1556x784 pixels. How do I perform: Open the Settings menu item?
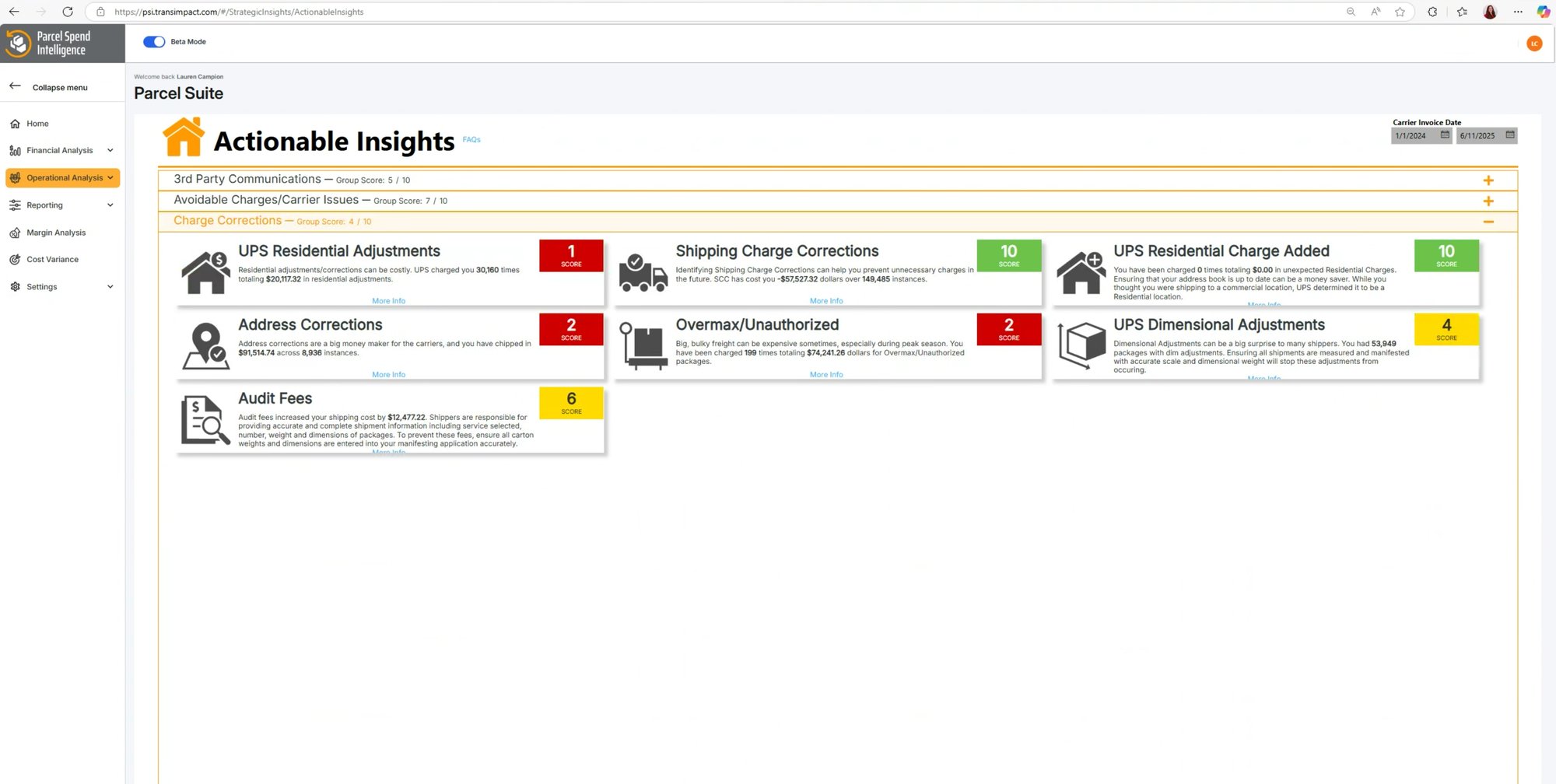click(x=62, y=287)
